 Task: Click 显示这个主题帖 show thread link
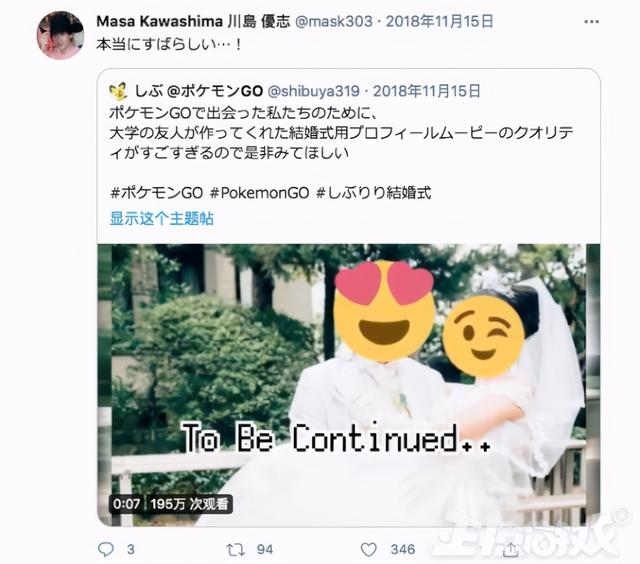[162, 218]
